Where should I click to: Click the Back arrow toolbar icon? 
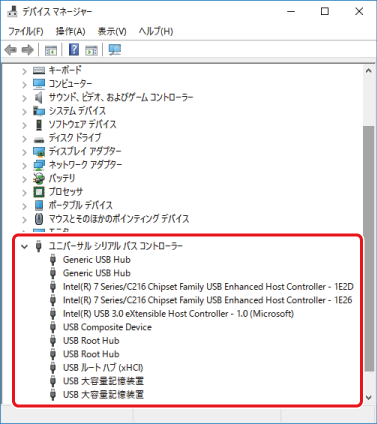click(11, 50)
